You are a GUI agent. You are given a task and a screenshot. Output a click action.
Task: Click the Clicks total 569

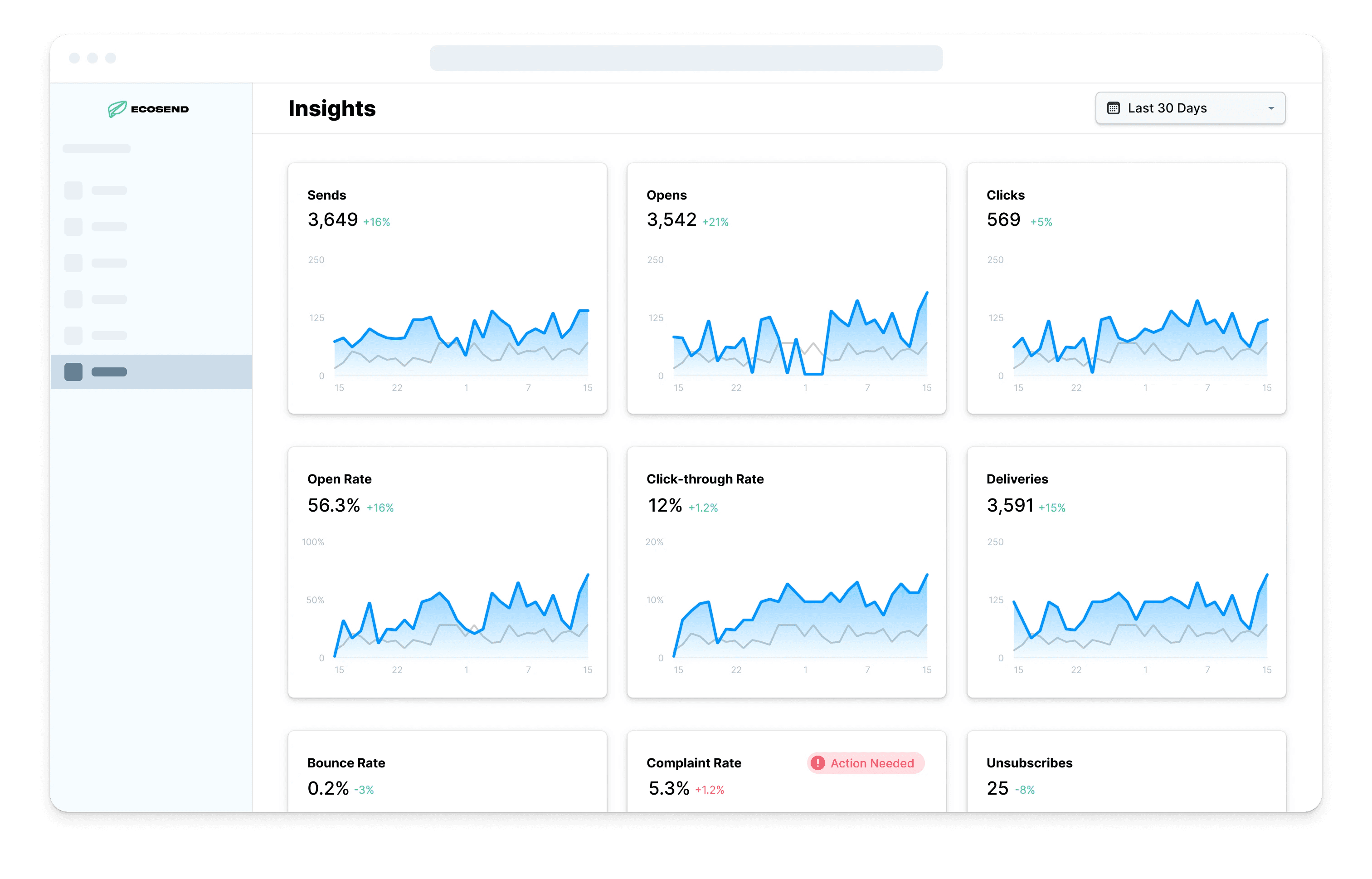(x=1003, y=220)
